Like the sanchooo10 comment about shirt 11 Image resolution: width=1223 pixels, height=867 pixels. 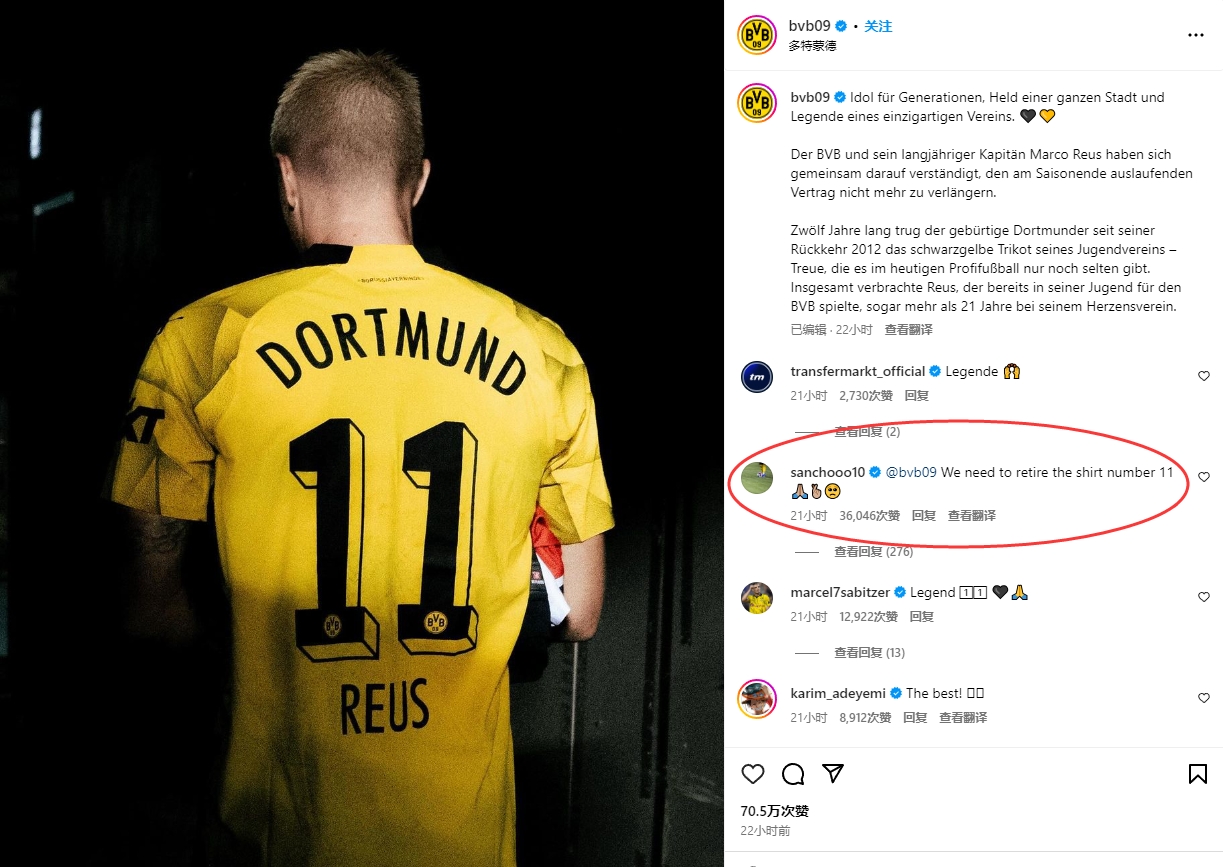pos(1204,477)
